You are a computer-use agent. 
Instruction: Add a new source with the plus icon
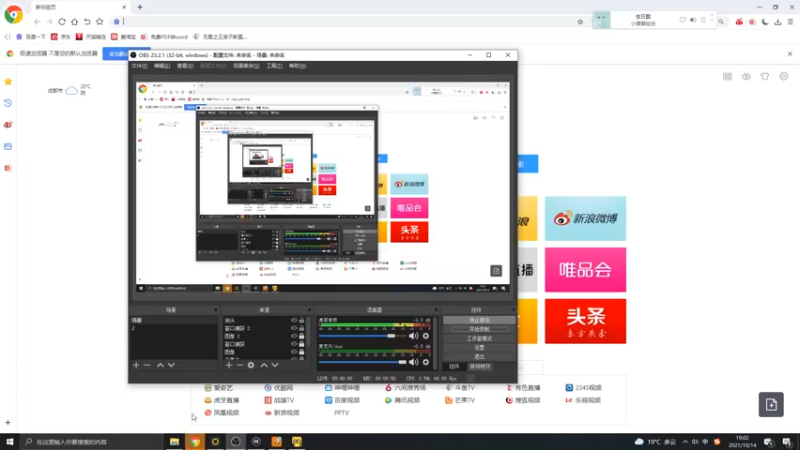229,365
